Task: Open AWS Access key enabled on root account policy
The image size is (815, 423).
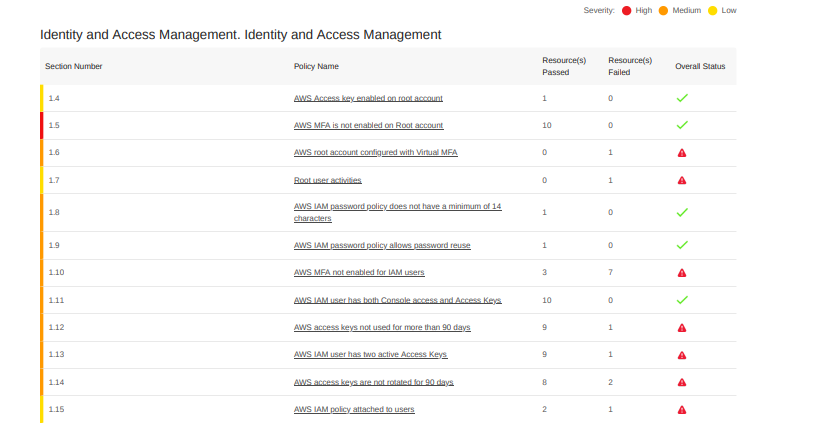Action: [x=368, y=98]
